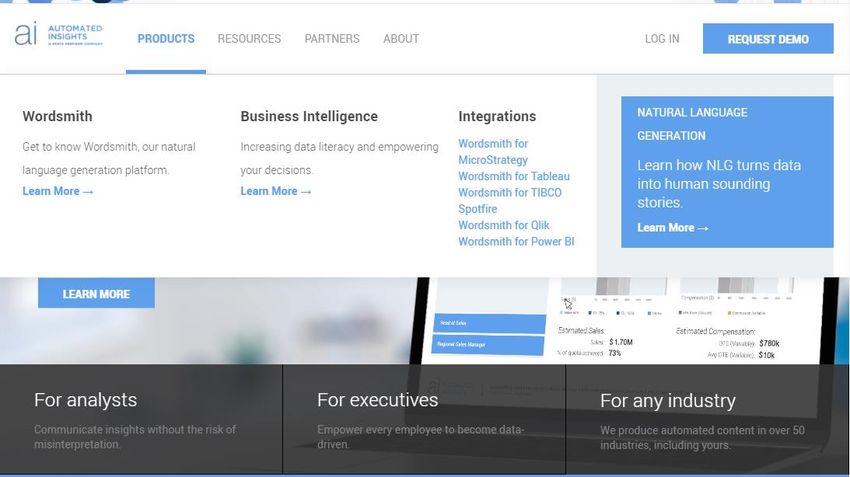Screen dimensions: 850x477
Task: Click Learn More in Natural Language Generation card
Action: tap(673, 228)
